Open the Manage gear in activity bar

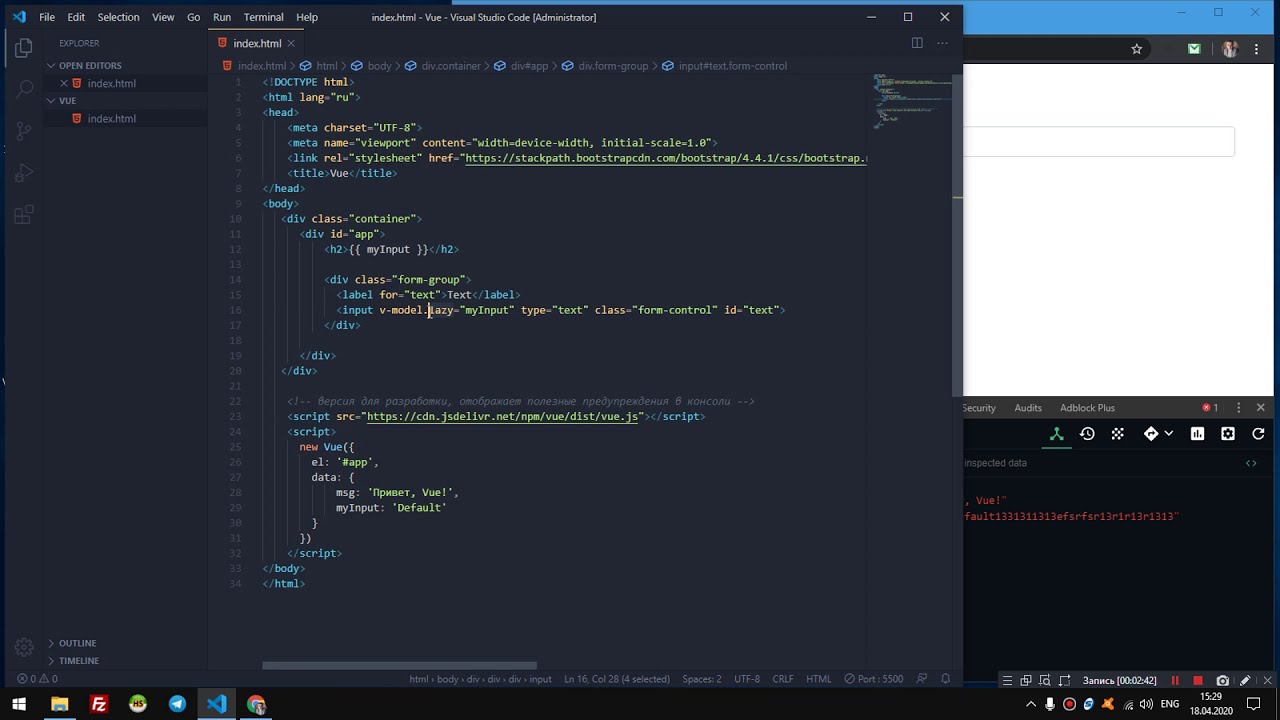click(x=24, y=647)
